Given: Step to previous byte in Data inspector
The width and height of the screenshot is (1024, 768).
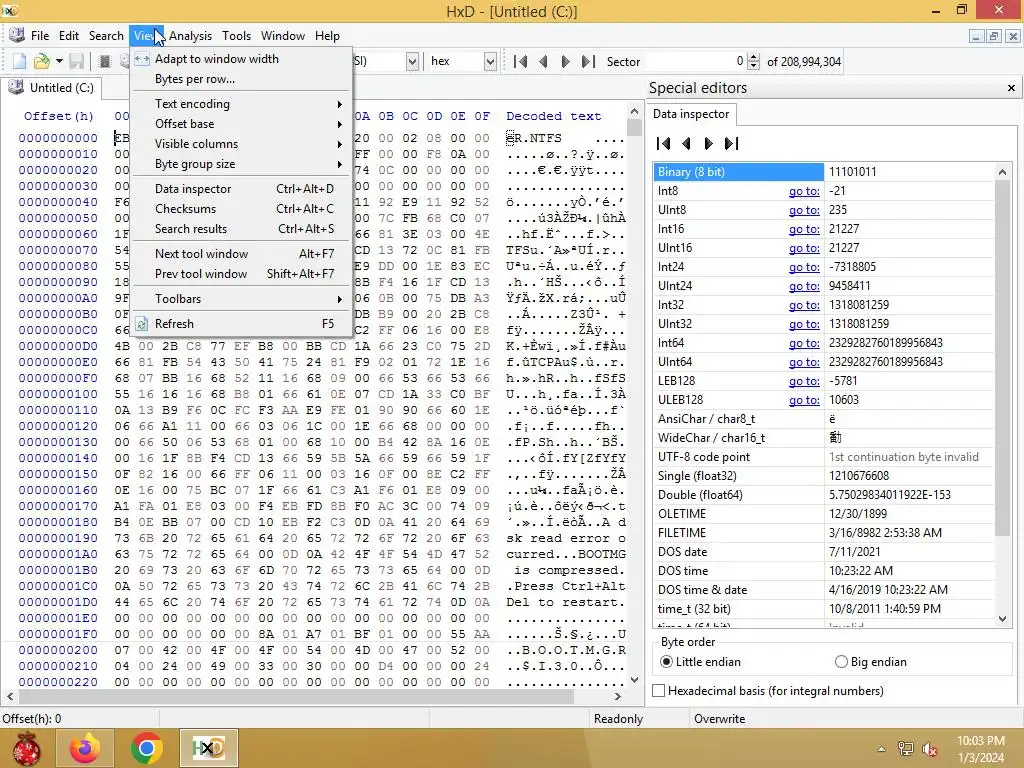Looking at the screenshot, I should point(686,143).
